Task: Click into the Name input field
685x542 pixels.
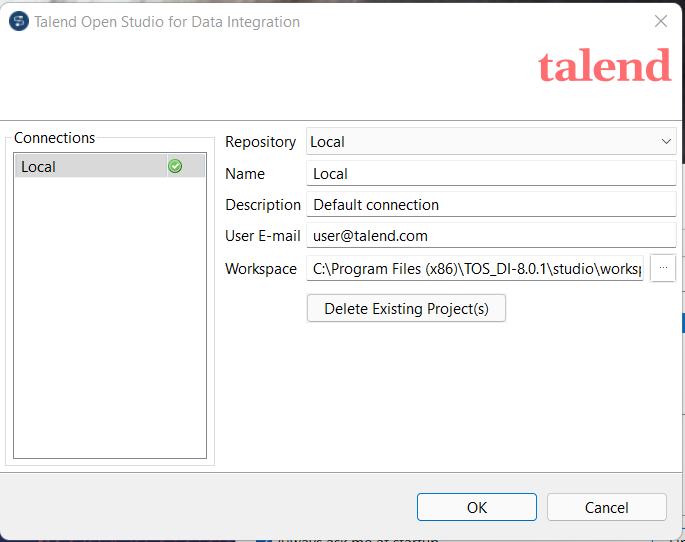Action: tap(491, 173)
